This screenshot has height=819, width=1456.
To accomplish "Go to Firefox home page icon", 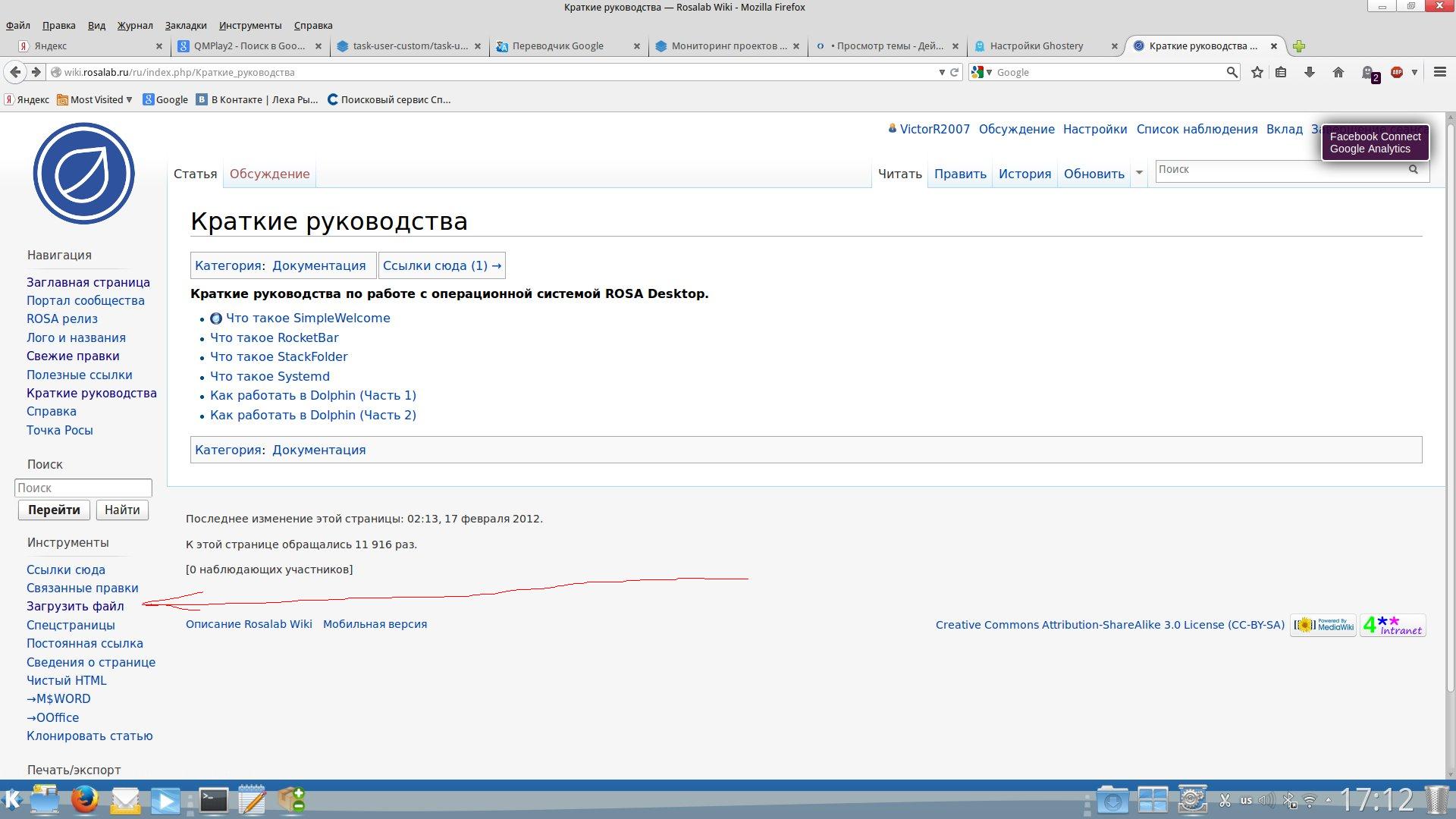I will 1338,73.
